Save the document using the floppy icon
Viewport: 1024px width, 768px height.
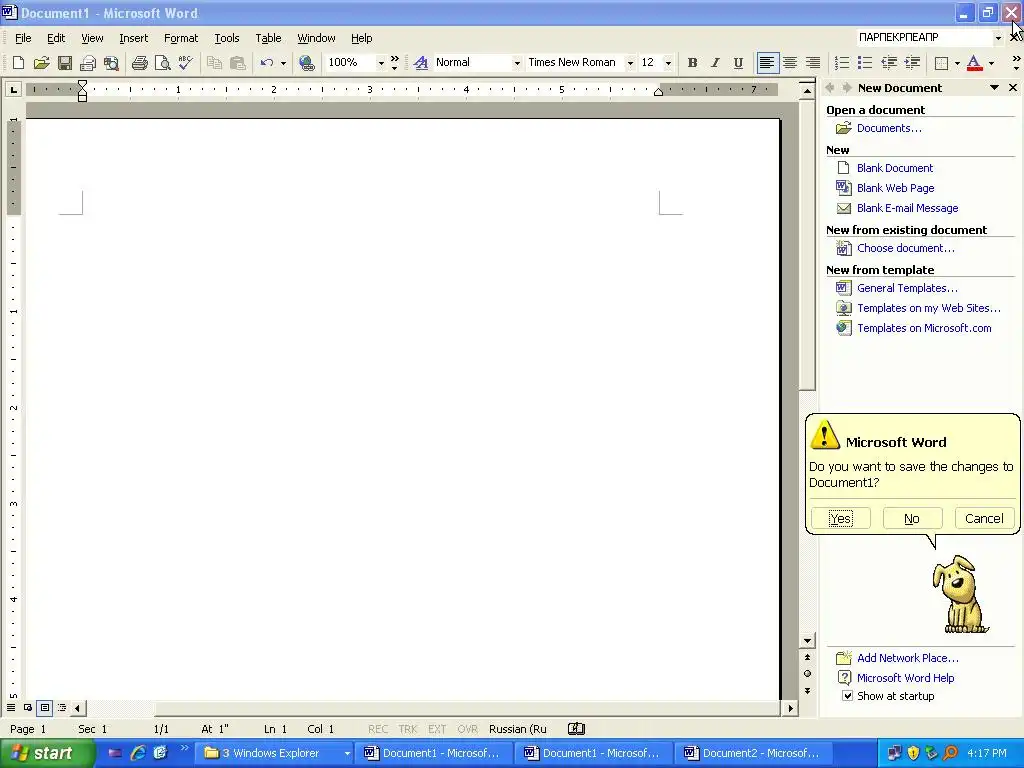pyautogui.click(x=65, y=63)
